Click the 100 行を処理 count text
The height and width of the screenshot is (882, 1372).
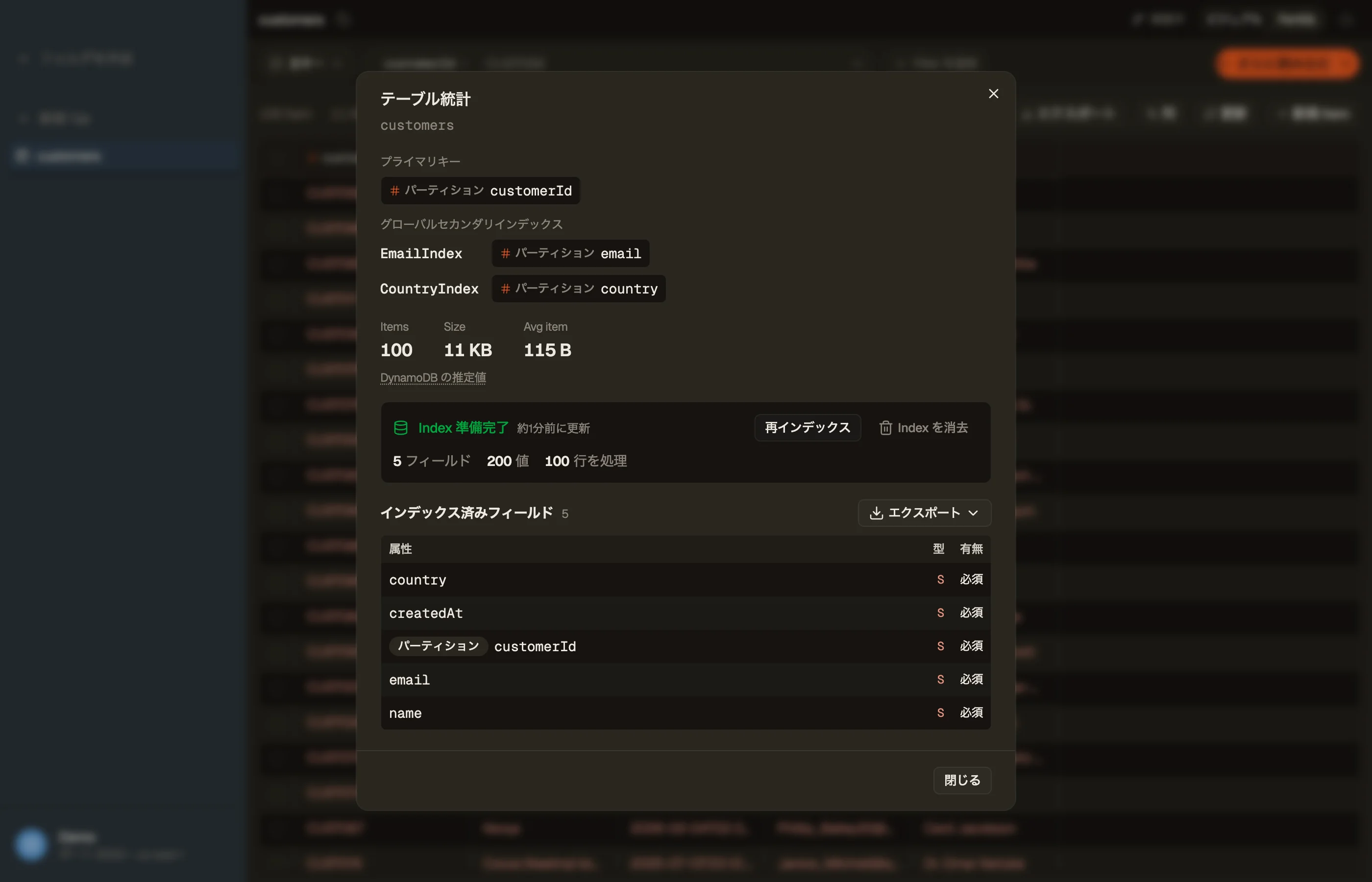[585, 461]
